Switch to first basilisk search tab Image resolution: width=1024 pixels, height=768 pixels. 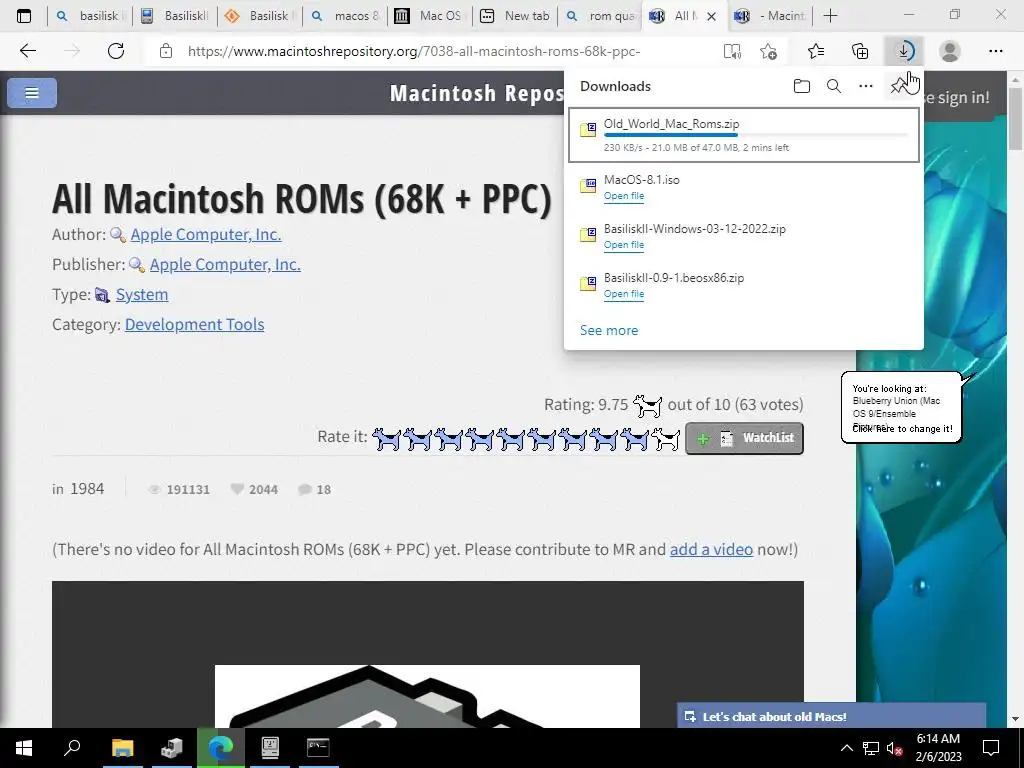click(89, 16)
